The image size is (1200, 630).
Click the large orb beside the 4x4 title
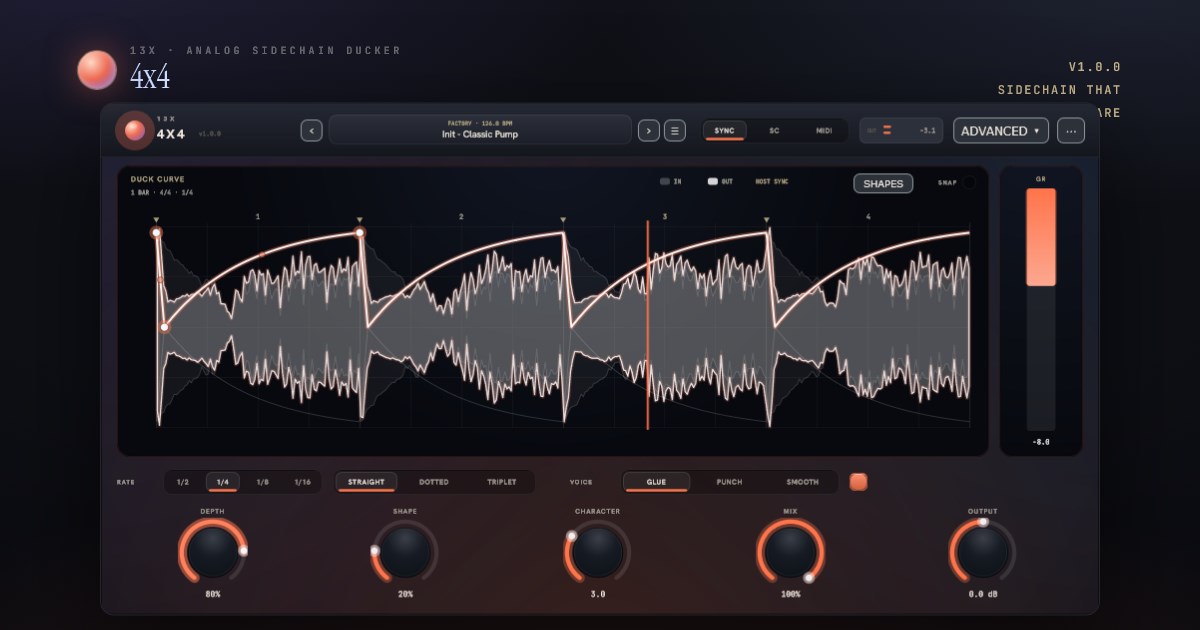coord(98,70)
